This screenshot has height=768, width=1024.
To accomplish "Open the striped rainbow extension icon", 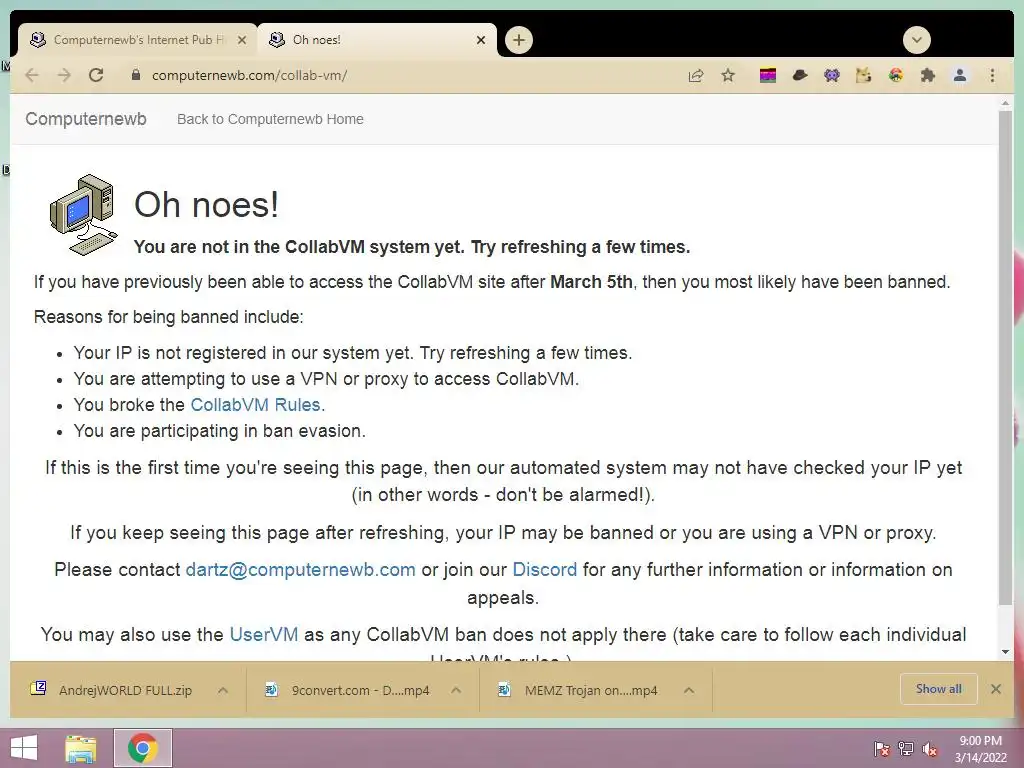I will (x=768, y=76).
